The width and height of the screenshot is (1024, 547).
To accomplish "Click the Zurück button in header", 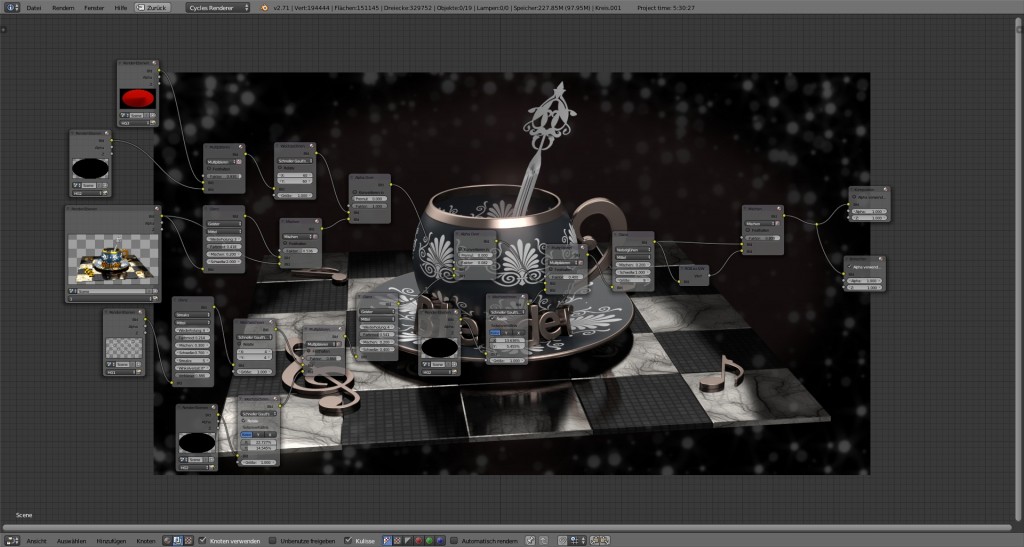I will pos(153,8).
